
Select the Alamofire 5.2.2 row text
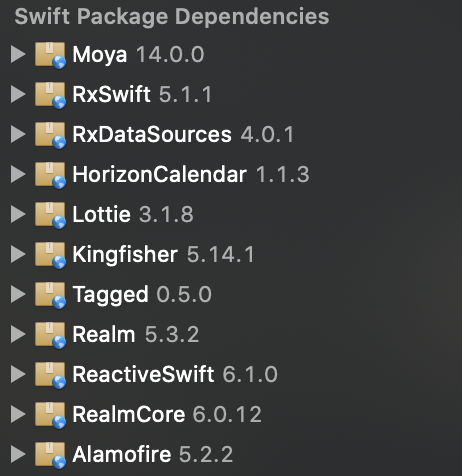click(153, 454)
